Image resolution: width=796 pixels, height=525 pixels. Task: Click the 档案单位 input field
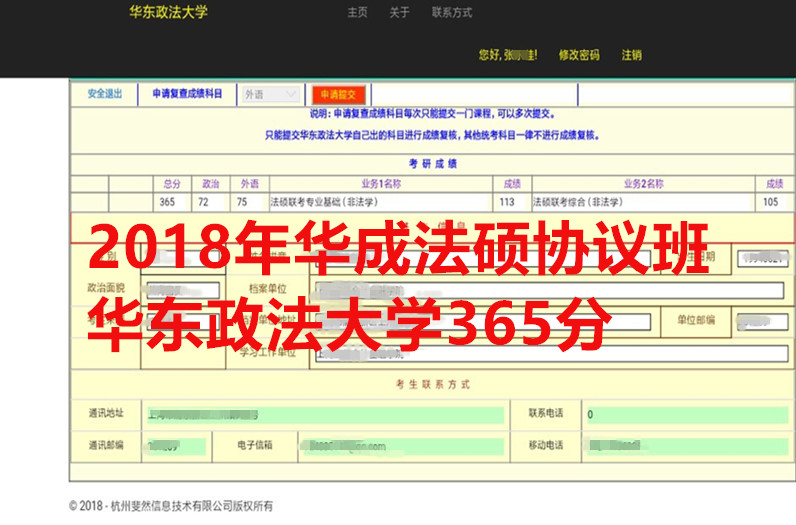tap(549, 290)
